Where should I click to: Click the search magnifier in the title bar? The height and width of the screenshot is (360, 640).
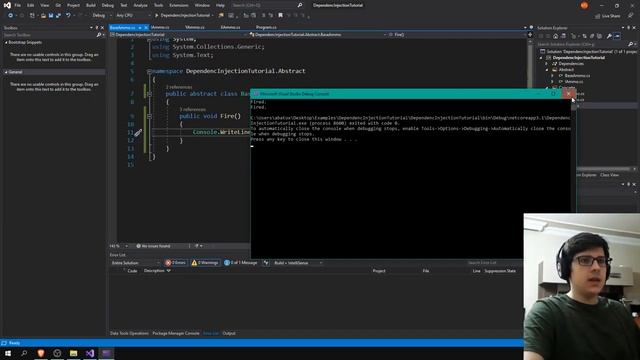pyautogui.click(x=300, y=5)
